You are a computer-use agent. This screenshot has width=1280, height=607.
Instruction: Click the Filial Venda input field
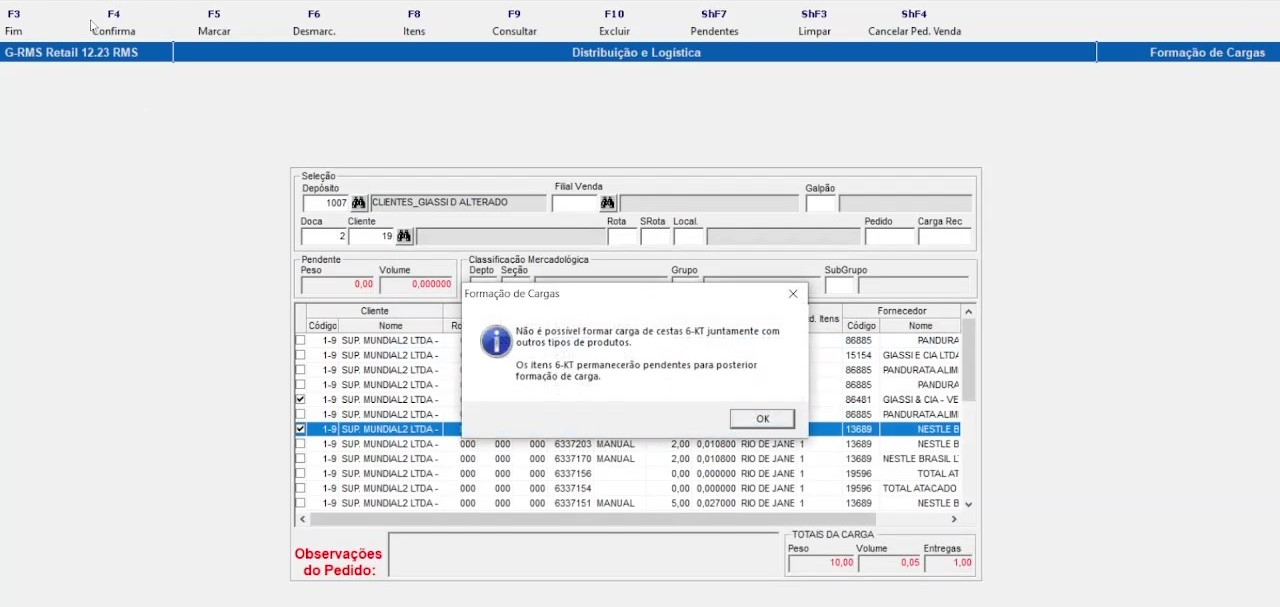[x=575, y=203]
